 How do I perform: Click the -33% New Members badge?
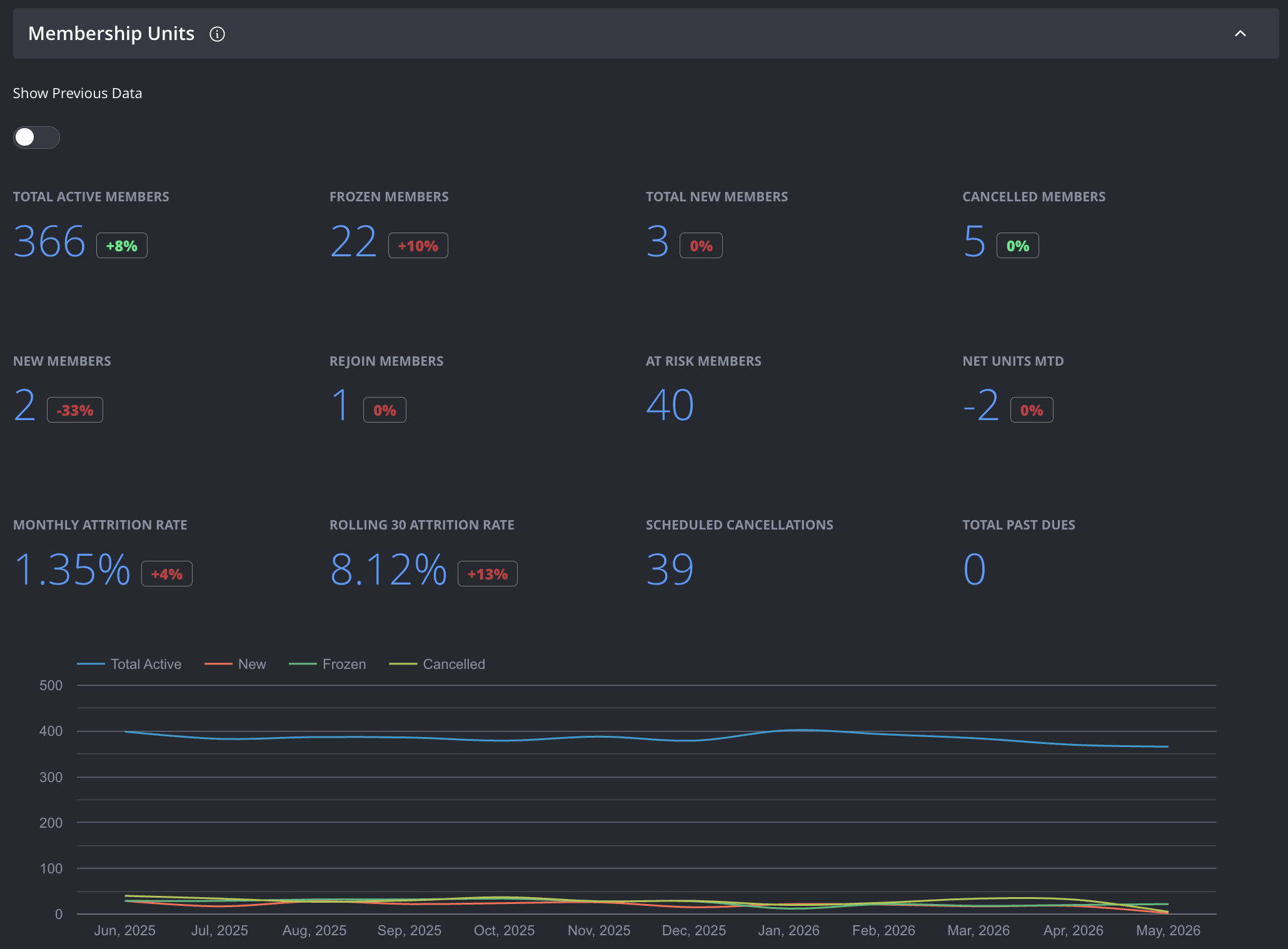(x=75, y=410)
